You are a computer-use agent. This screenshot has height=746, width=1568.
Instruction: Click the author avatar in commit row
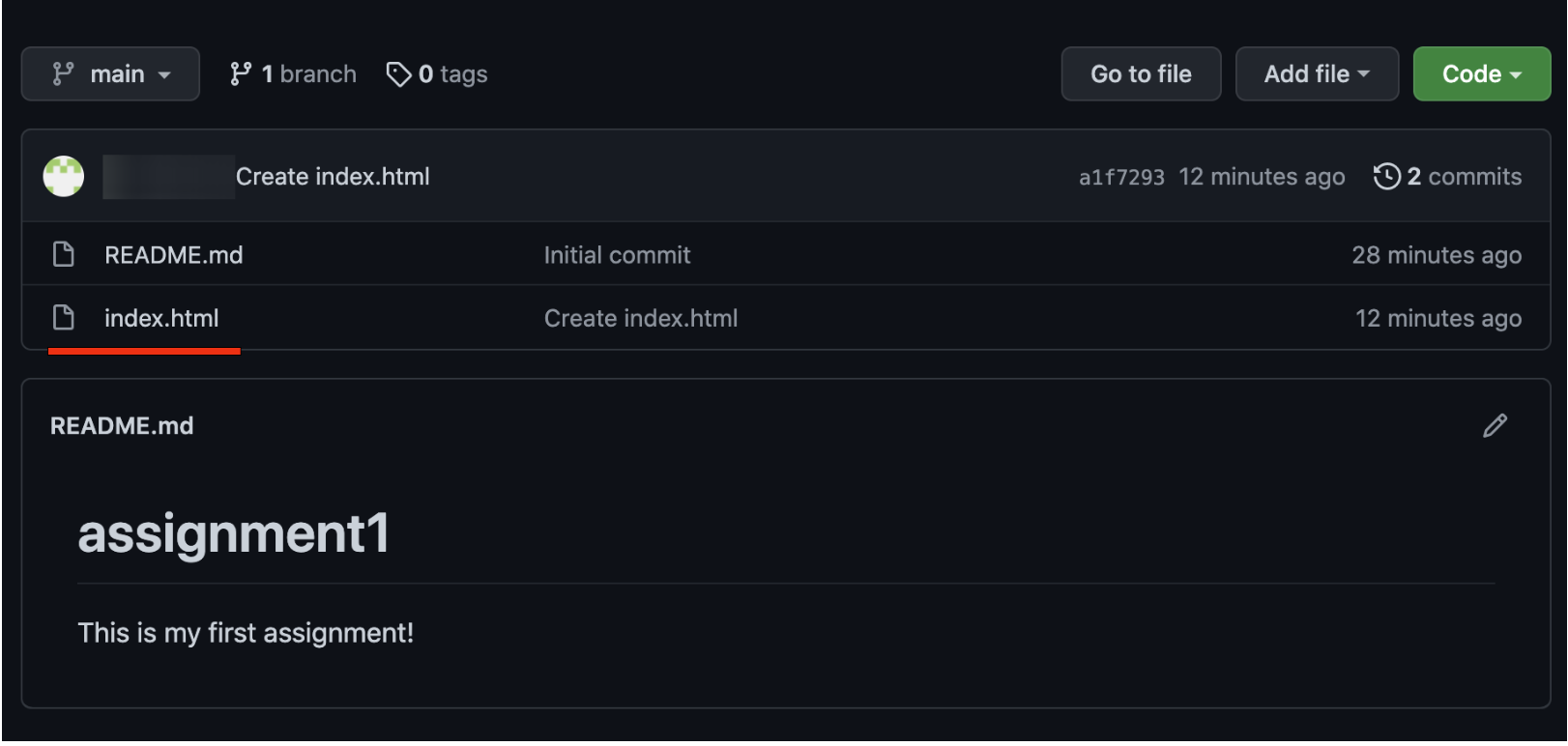64,177
